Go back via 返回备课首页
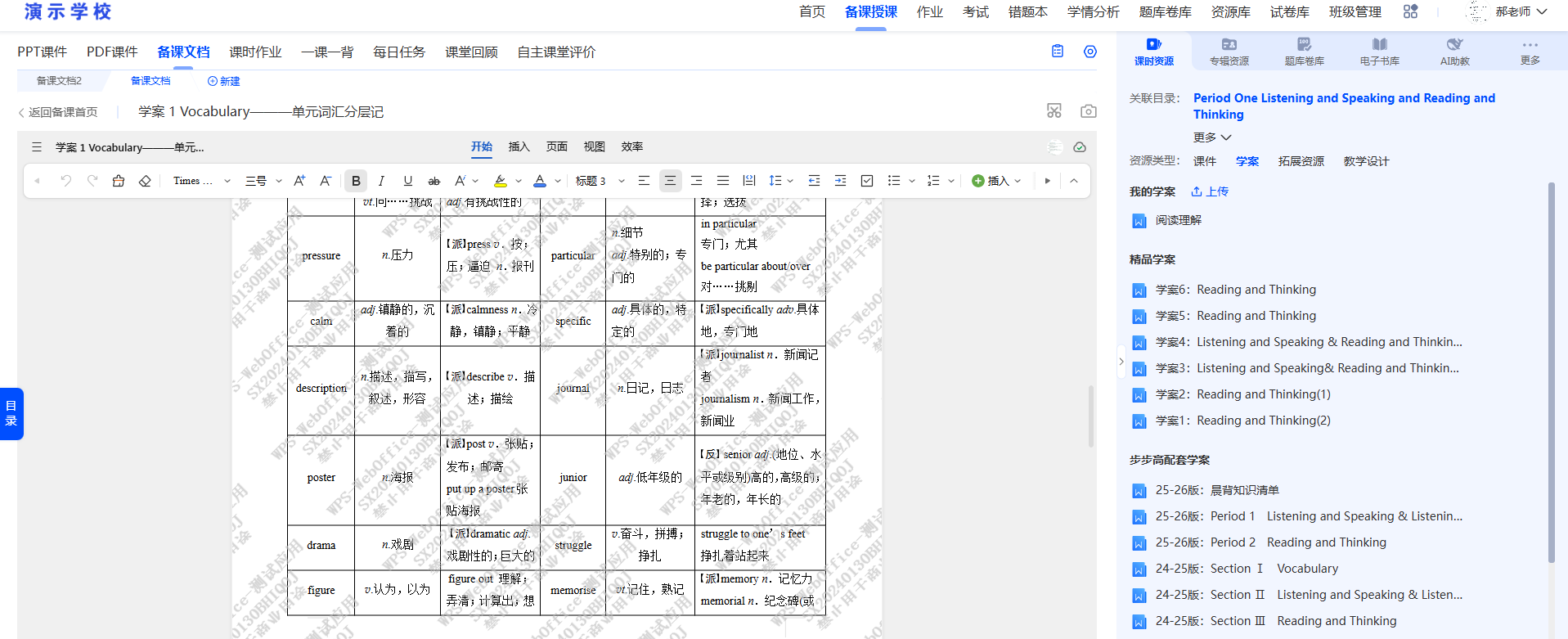1568x639 pixels. (58, 112)
